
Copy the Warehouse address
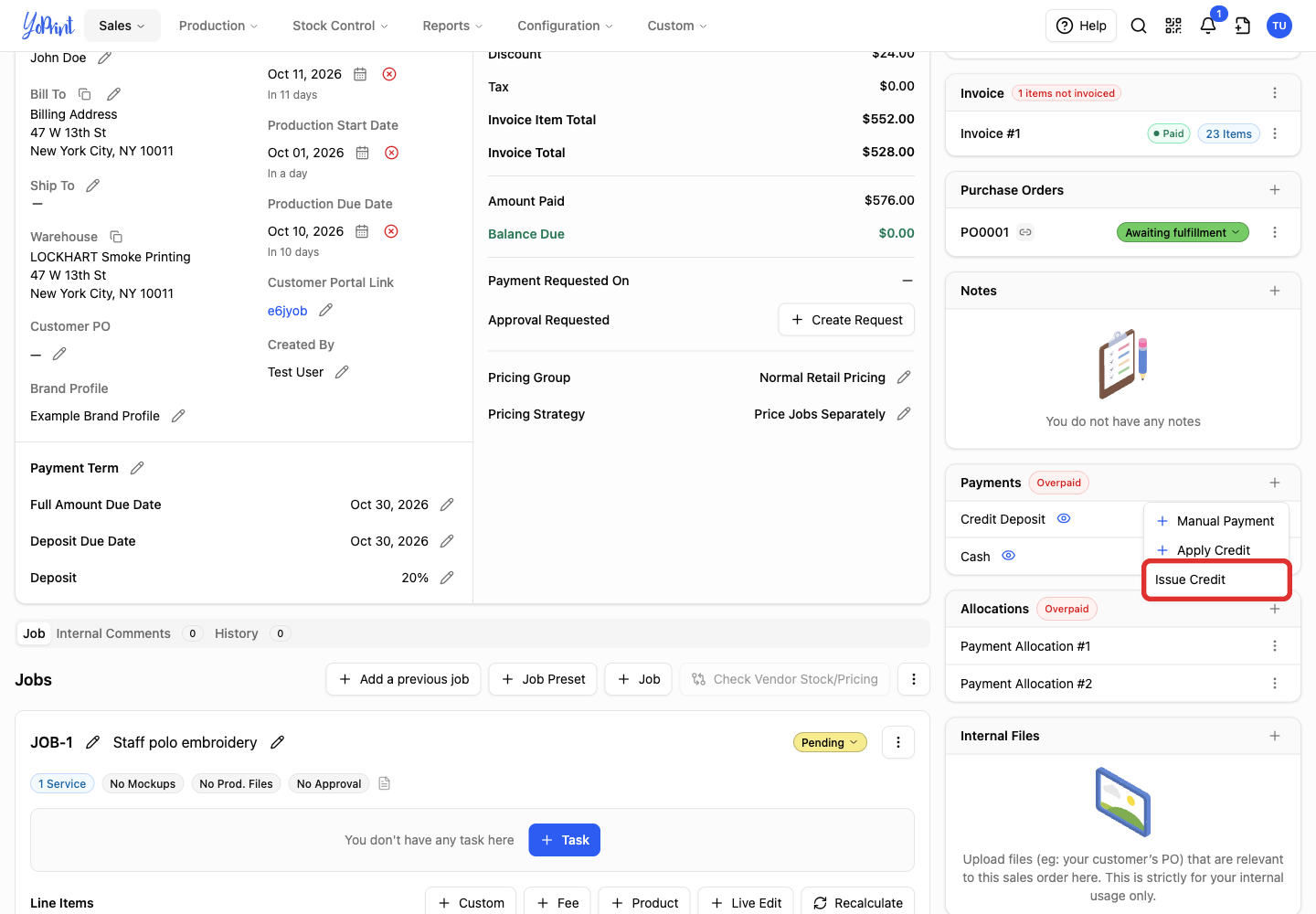[x=116, y=237]
